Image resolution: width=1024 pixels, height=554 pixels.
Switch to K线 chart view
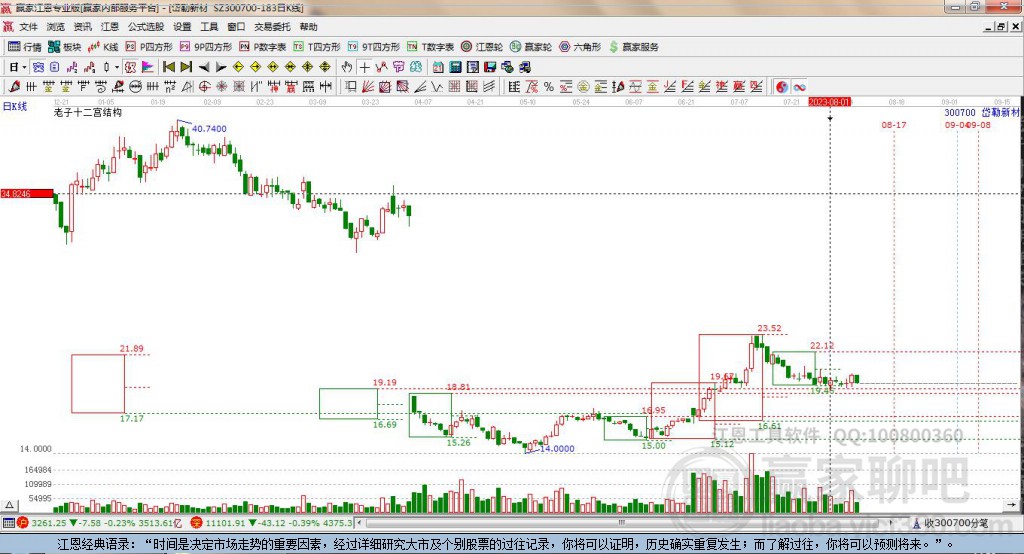(103, 47)
